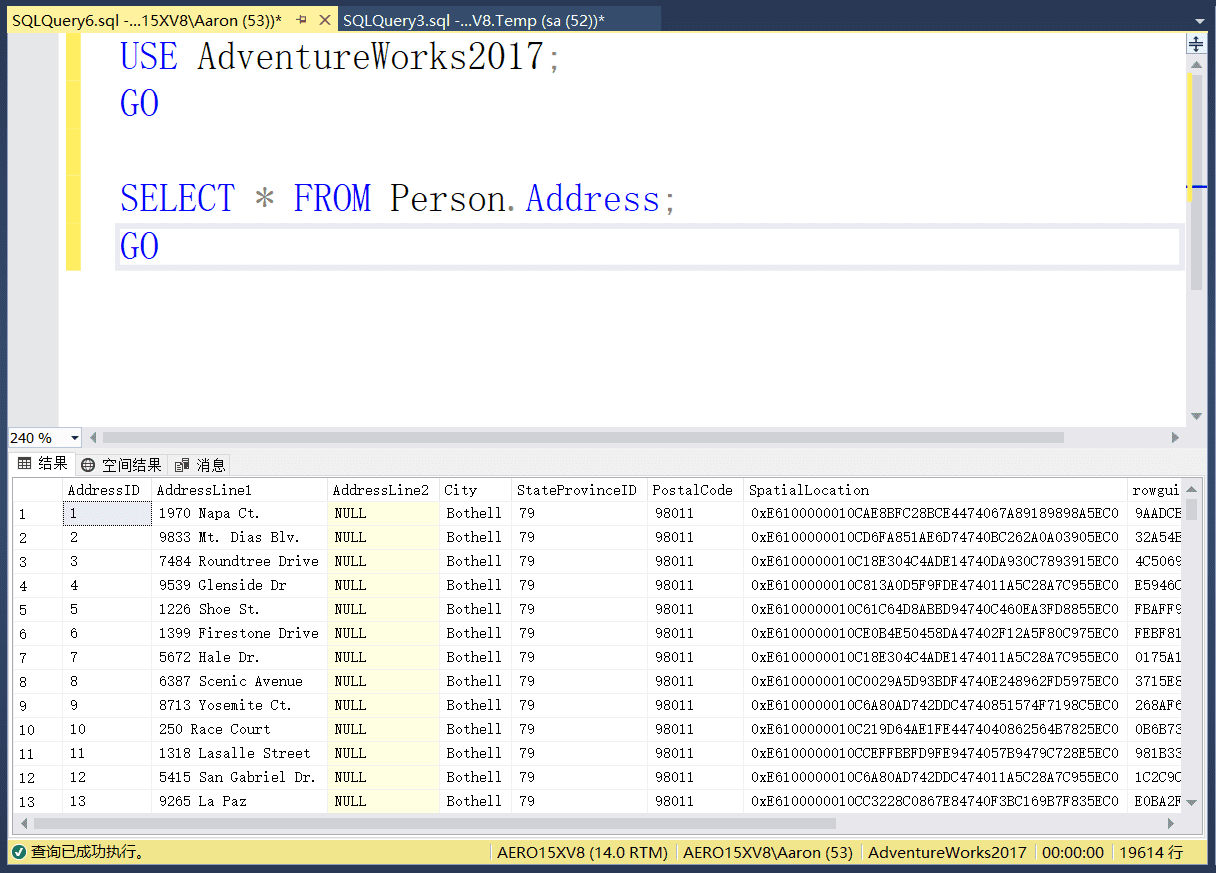Screen dimensions: 1216x873
Task: Click the green query success status icon
Action: [18, 852]
